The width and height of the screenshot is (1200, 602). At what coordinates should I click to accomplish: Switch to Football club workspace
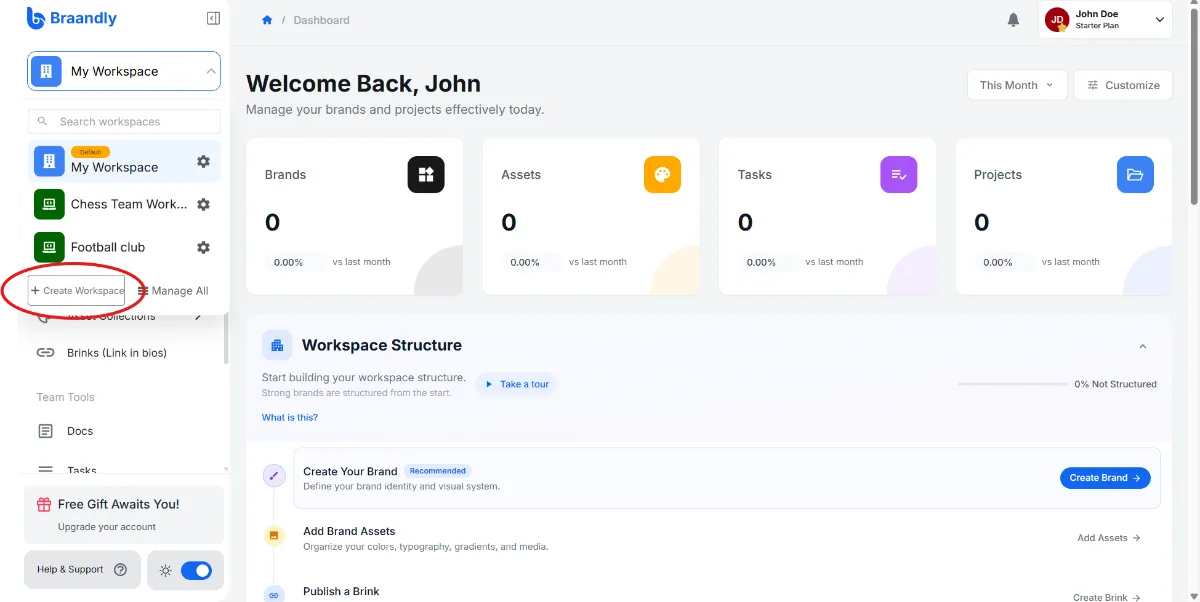pos(124,247)
